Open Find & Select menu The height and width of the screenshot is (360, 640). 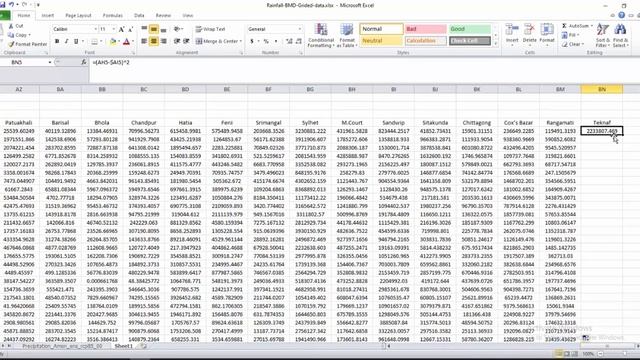click(x=620, y=36)
